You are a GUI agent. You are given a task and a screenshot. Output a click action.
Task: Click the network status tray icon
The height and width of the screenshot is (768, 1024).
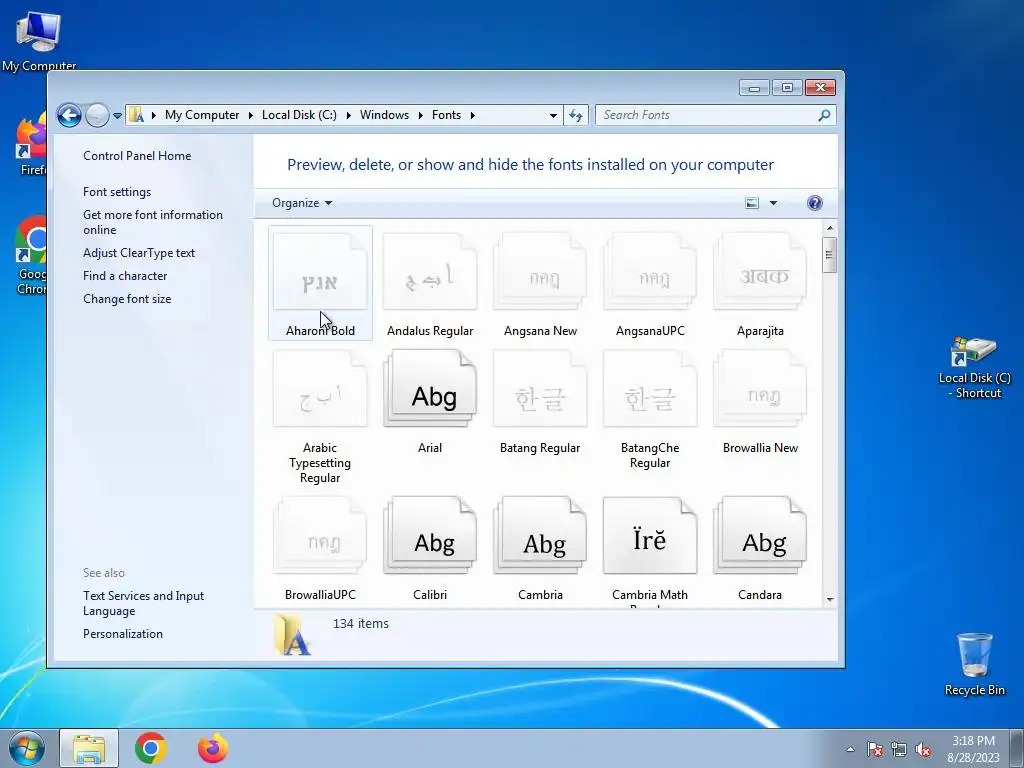[x=899, y=749]
